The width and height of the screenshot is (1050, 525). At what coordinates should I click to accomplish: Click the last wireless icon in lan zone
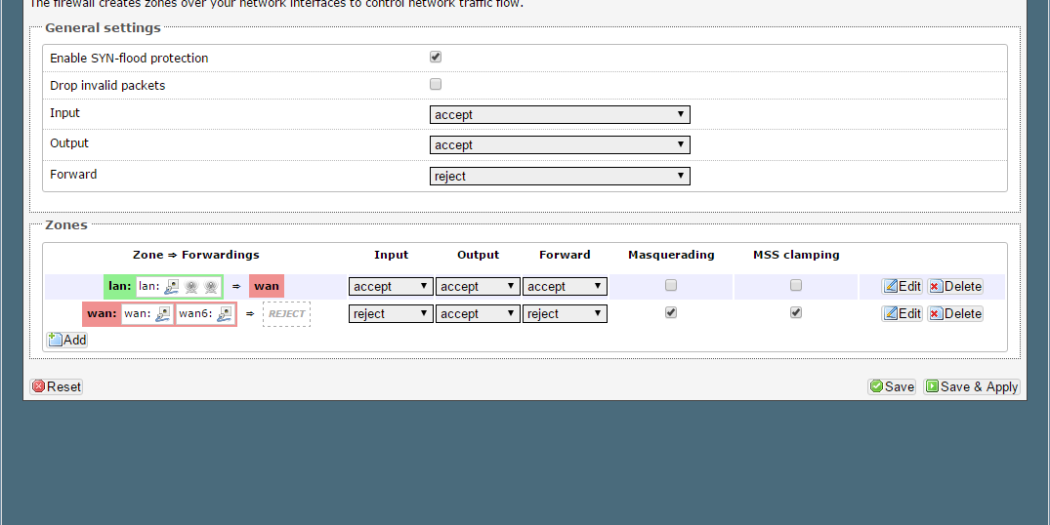(x=210, y=287)
